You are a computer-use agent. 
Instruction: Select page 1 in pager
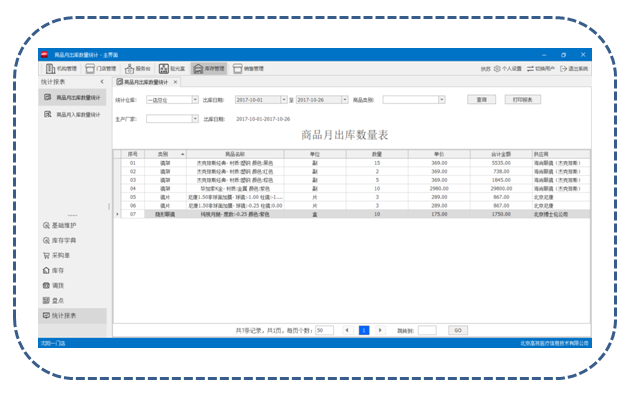coord(364,330)
